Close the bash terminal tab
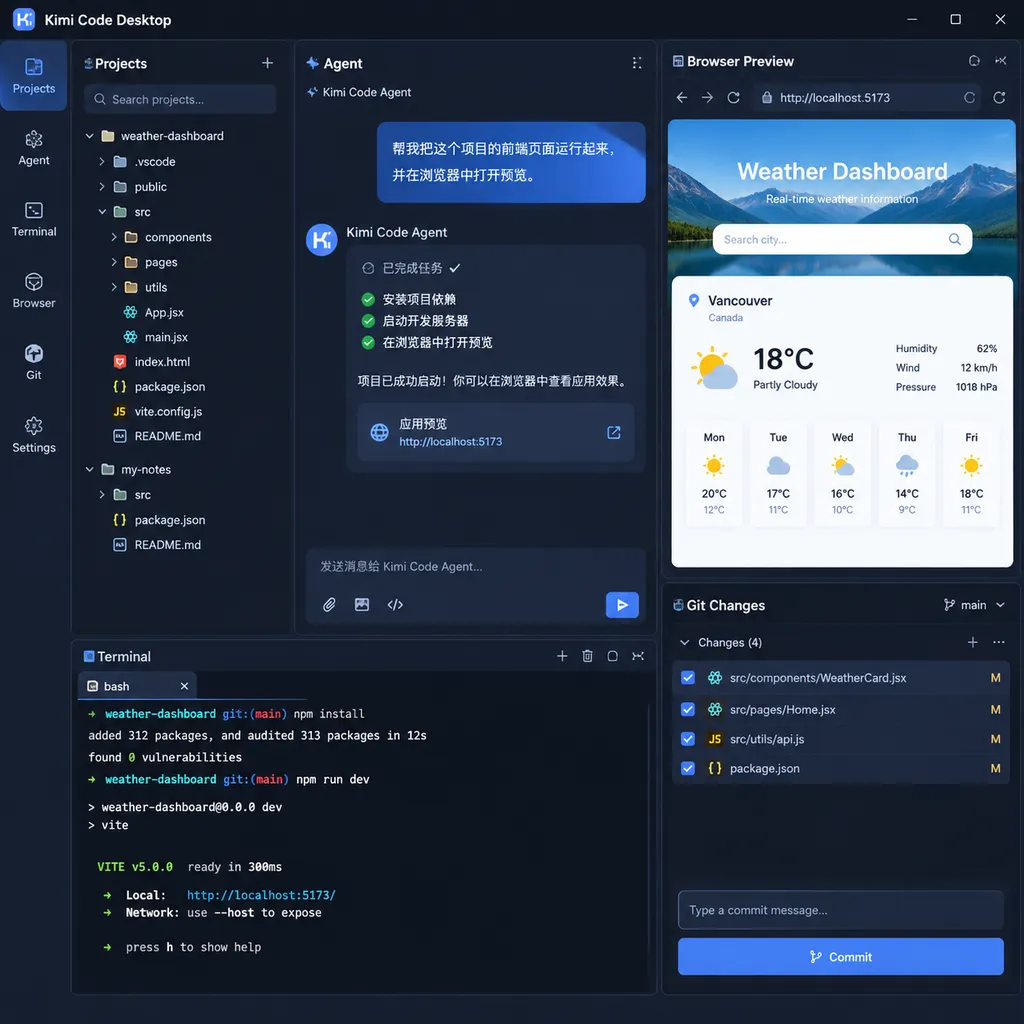The height and width of the screenshot is (1024, 1024). pyautogui.click(x=184, y=686)
